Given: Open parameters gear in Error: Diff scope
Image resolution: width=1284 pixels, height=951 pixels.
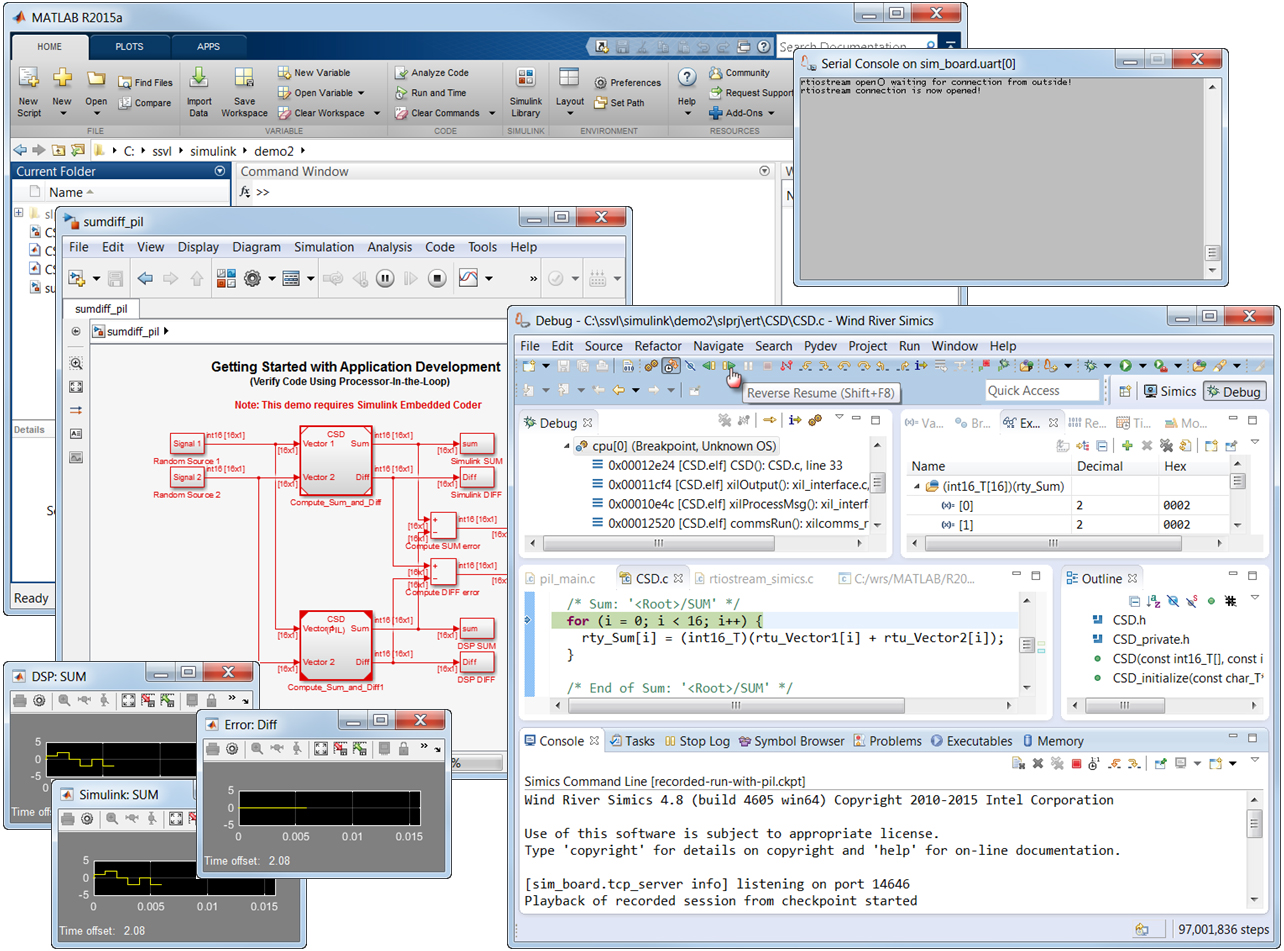Looking at the screenshot, I should [232, 748].
